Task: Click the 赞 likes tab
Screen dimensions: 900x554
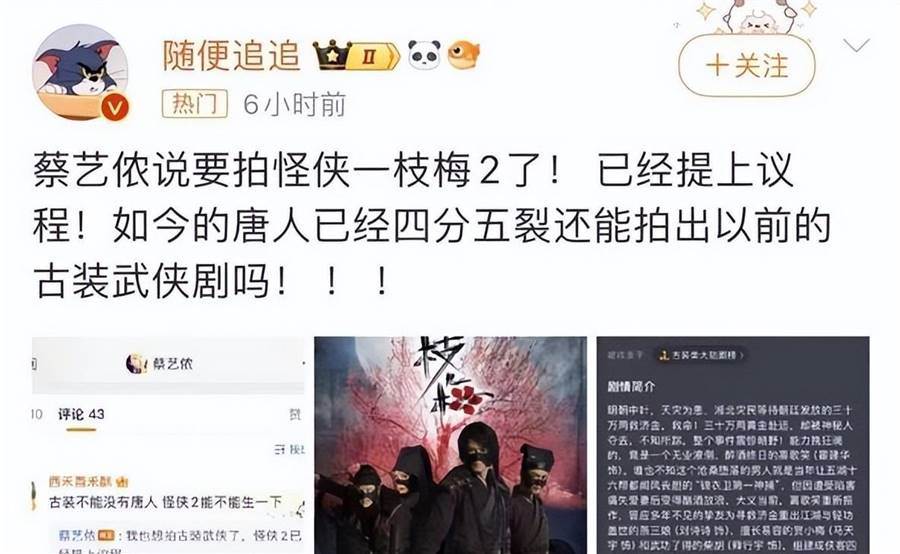Action: point(295,414)
